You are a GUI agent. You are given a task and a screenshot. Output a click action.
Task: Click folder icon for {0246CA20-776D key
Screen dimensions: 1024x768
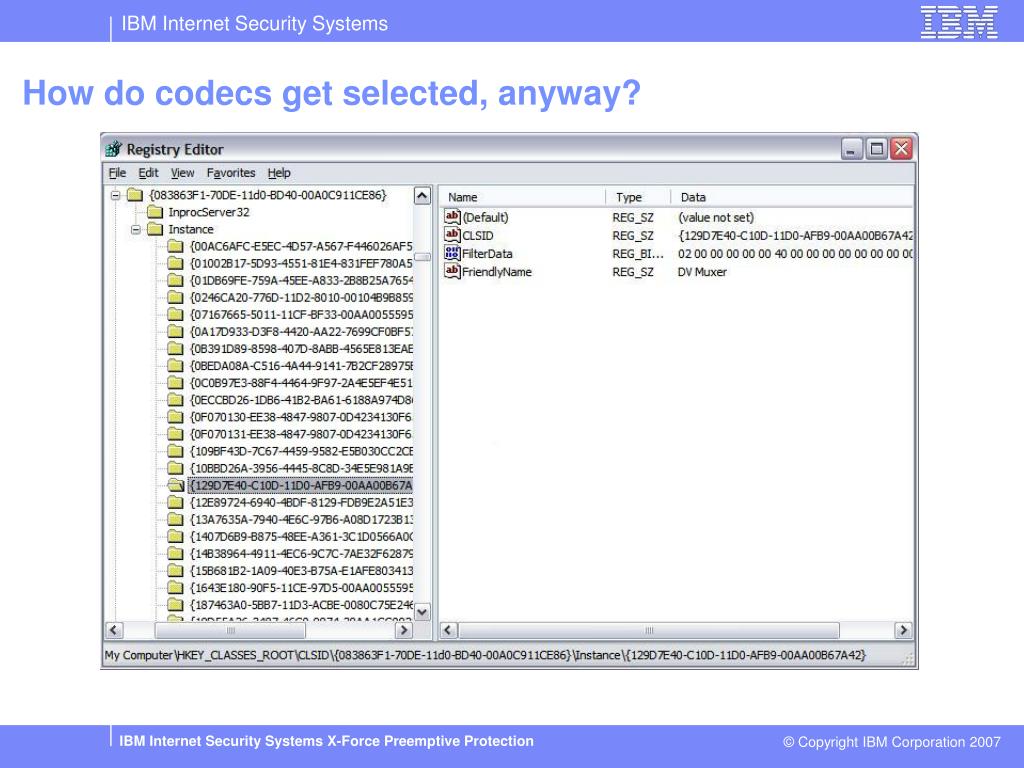pos(175,297)
